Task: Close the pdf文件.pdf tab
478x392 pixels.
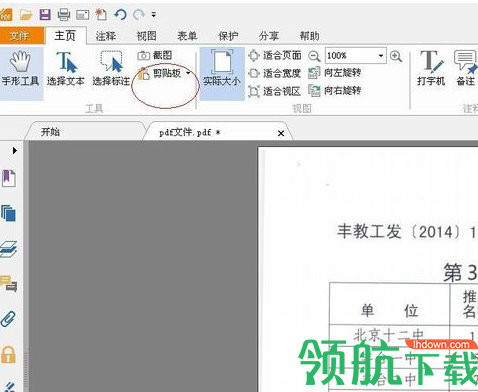Action: coord(281,133)
